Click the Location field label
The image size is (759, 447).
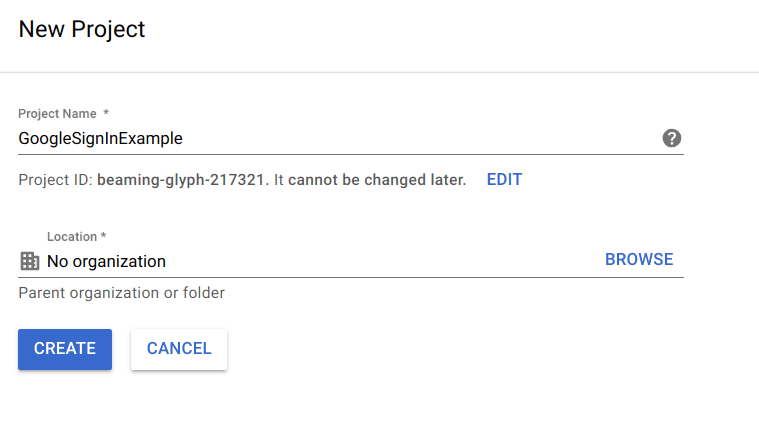tap(71, 237)
